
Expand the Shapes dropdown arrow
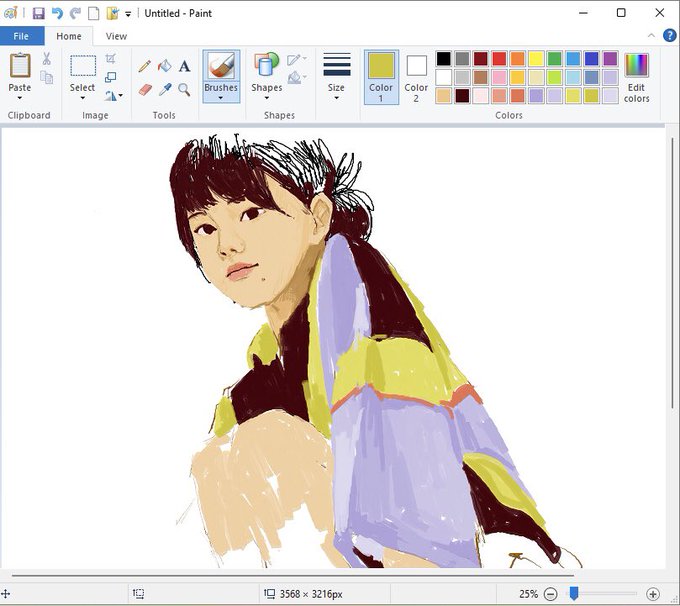point(267,98)
